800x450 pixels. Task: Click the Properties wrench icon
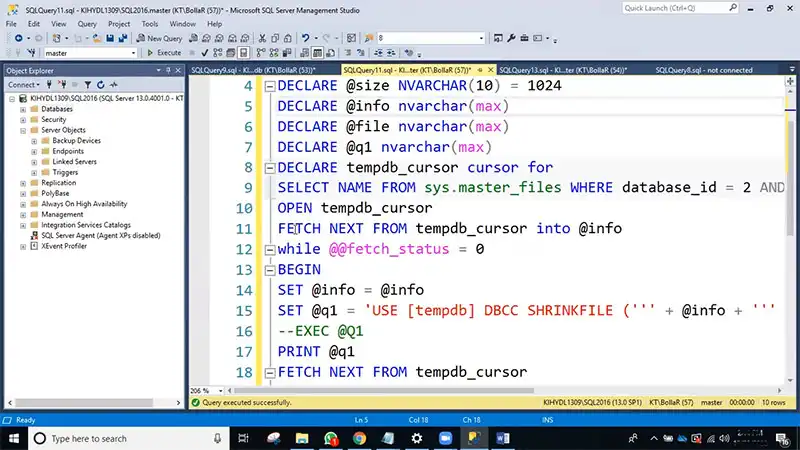(x=511, y=38)
